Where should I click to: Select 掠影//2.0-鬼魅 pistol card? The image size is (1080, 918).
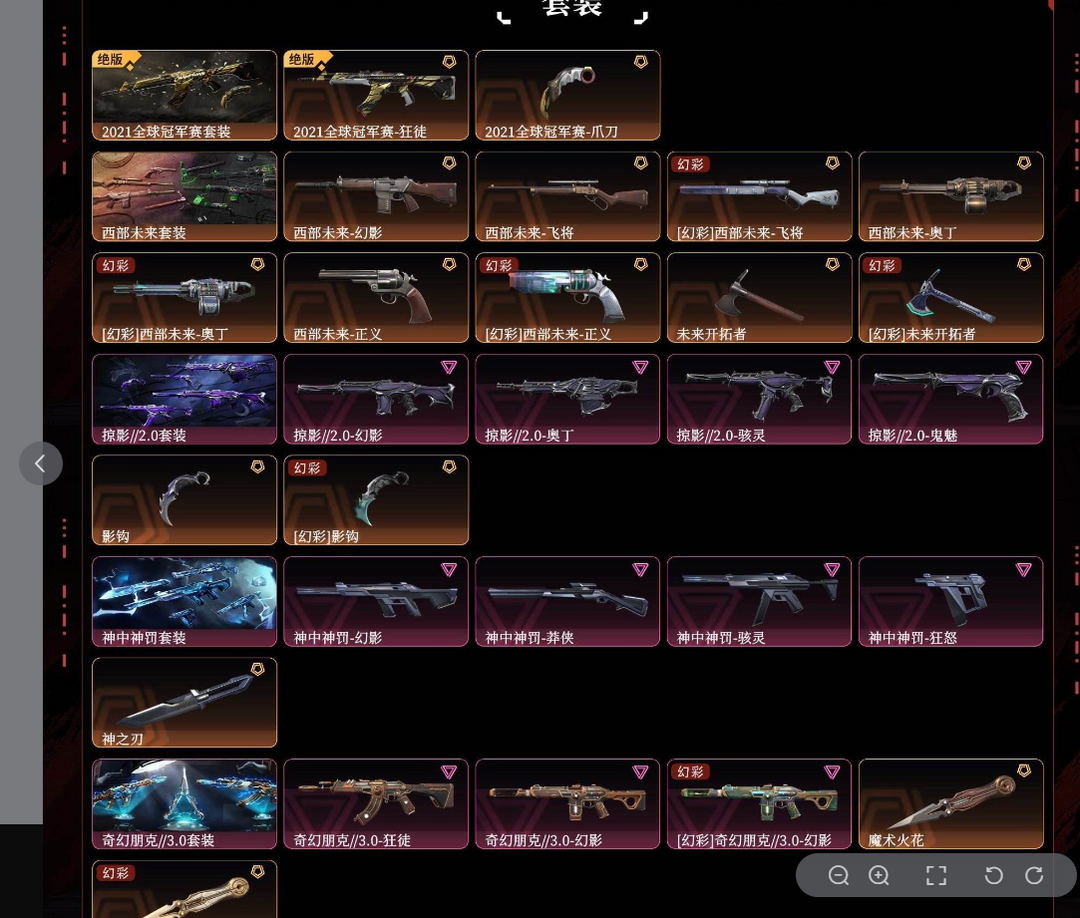951,399
